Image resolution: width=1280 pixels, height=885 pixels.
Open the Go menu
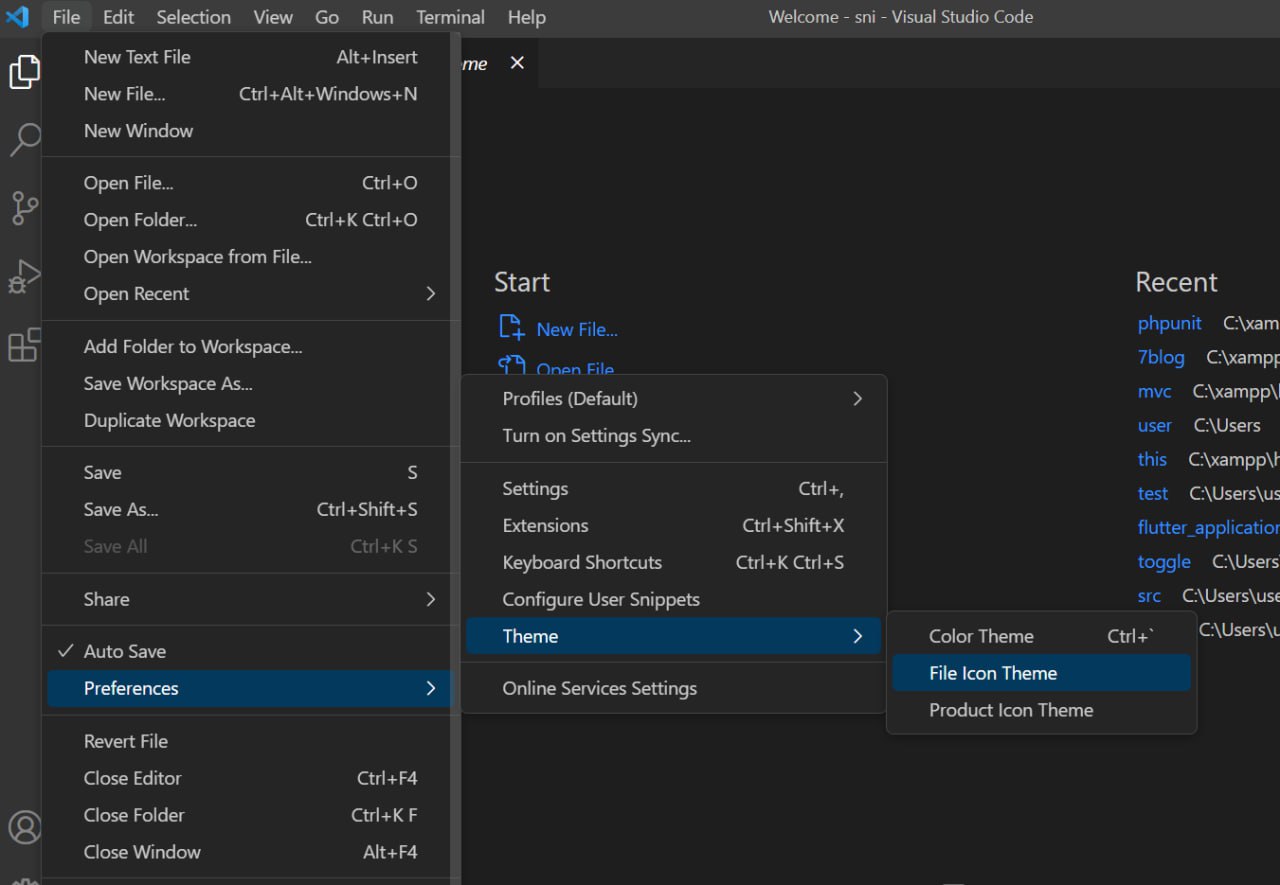click(x=327, y=17)
